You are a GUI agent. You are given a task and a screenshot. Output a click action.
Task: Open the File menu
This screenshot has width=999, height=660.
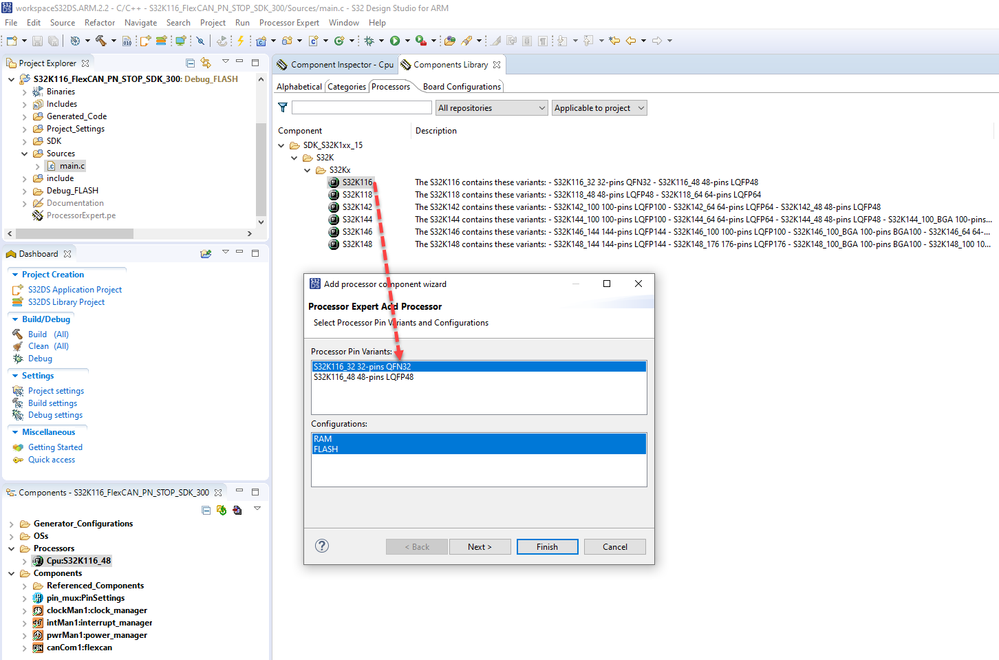tap(11, 22)
